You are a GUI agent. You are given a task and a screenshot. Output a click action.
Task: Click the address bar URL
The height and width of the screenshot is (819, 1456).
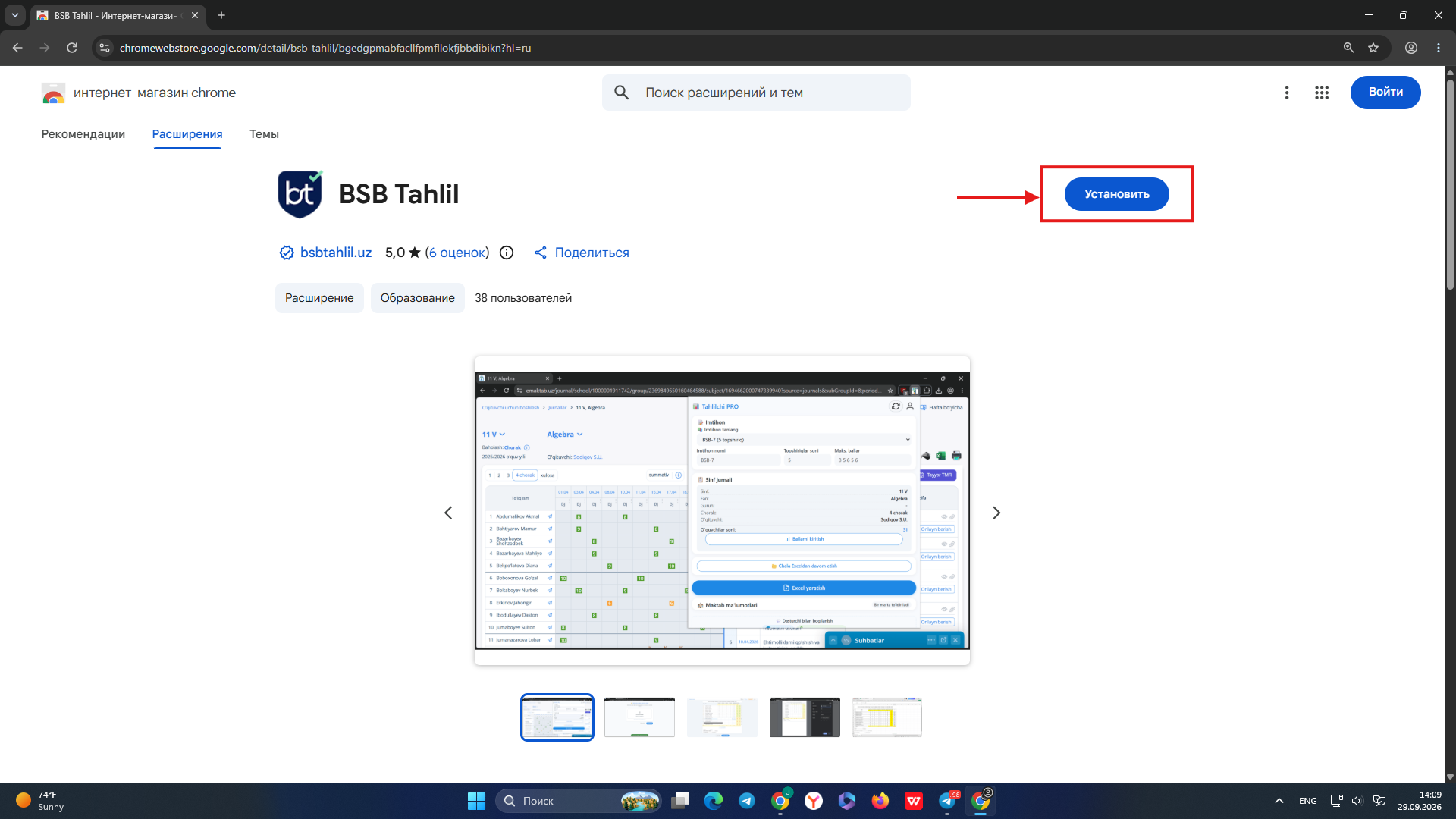[x=325, y=48]
